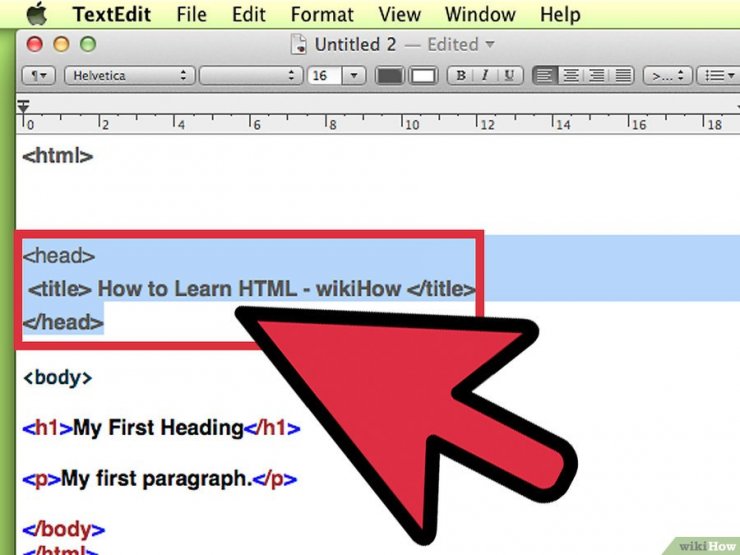Open the Help menu
This screenshot has width=740, height=555.
(560, 15)
